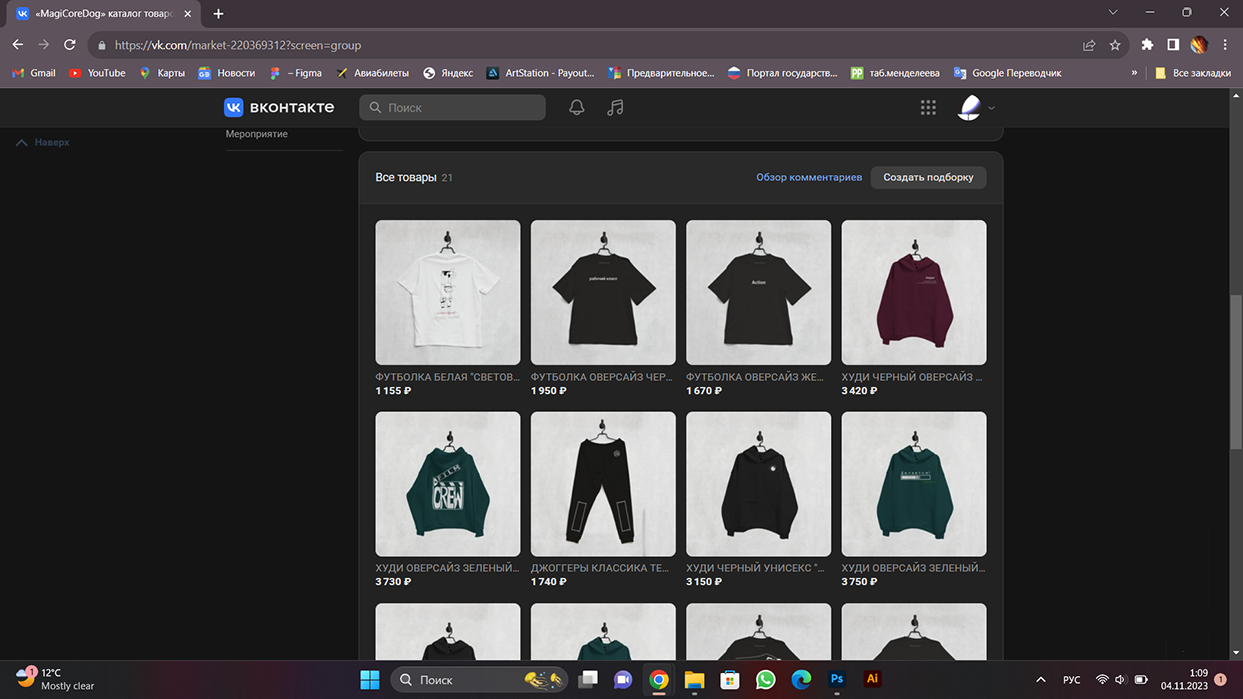This screenshot has height=699, width=1243.
Task: Expand system tray hidden icons
Action: 1040,680
